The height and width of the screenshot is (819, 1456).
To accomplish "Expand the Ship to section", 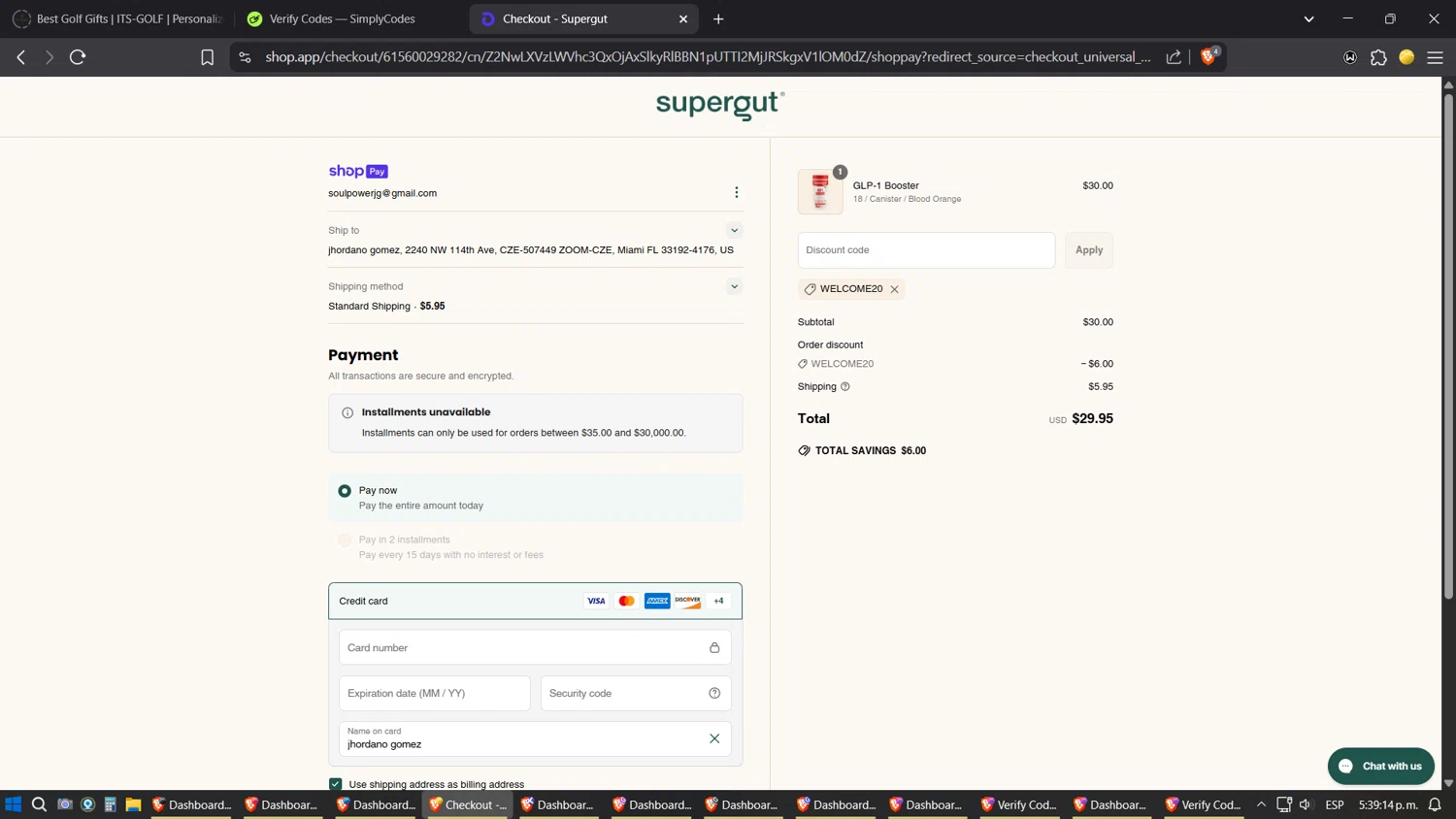I will point(734,230).
